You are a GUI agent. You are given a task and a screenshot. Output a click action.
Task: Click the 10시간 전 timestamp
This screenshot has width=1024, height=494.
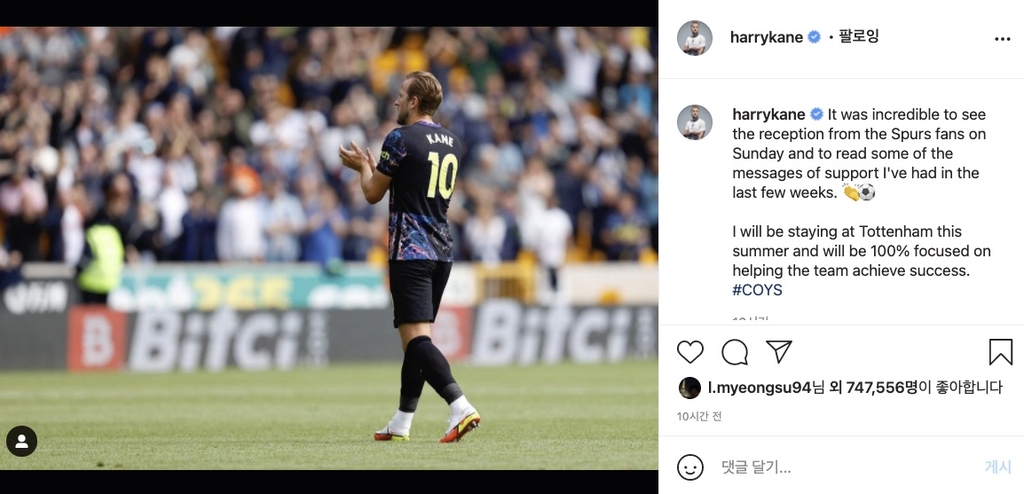699,416
